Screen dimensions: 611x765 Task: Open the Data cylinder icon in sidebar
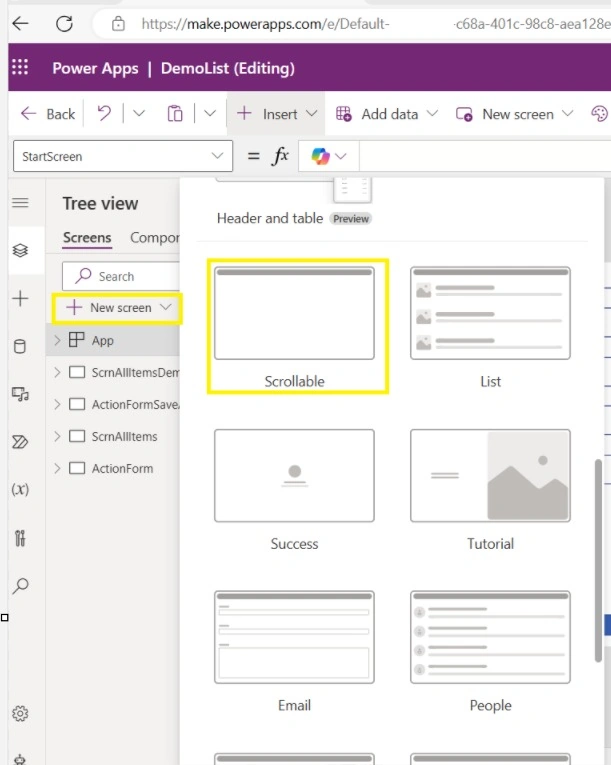[x=20, y=346]
